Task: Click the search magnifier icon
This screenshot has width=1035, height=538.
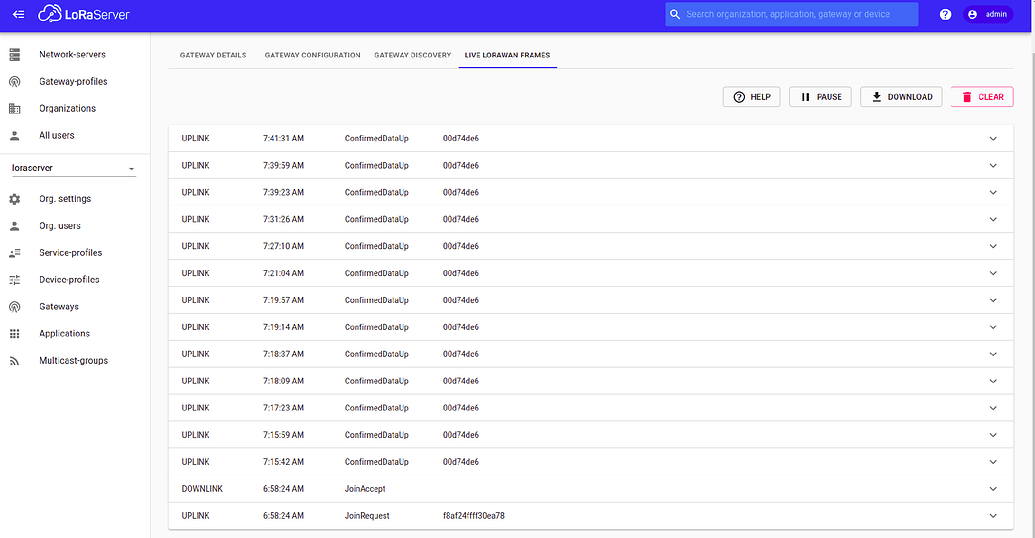Action: tap(675, 14)
